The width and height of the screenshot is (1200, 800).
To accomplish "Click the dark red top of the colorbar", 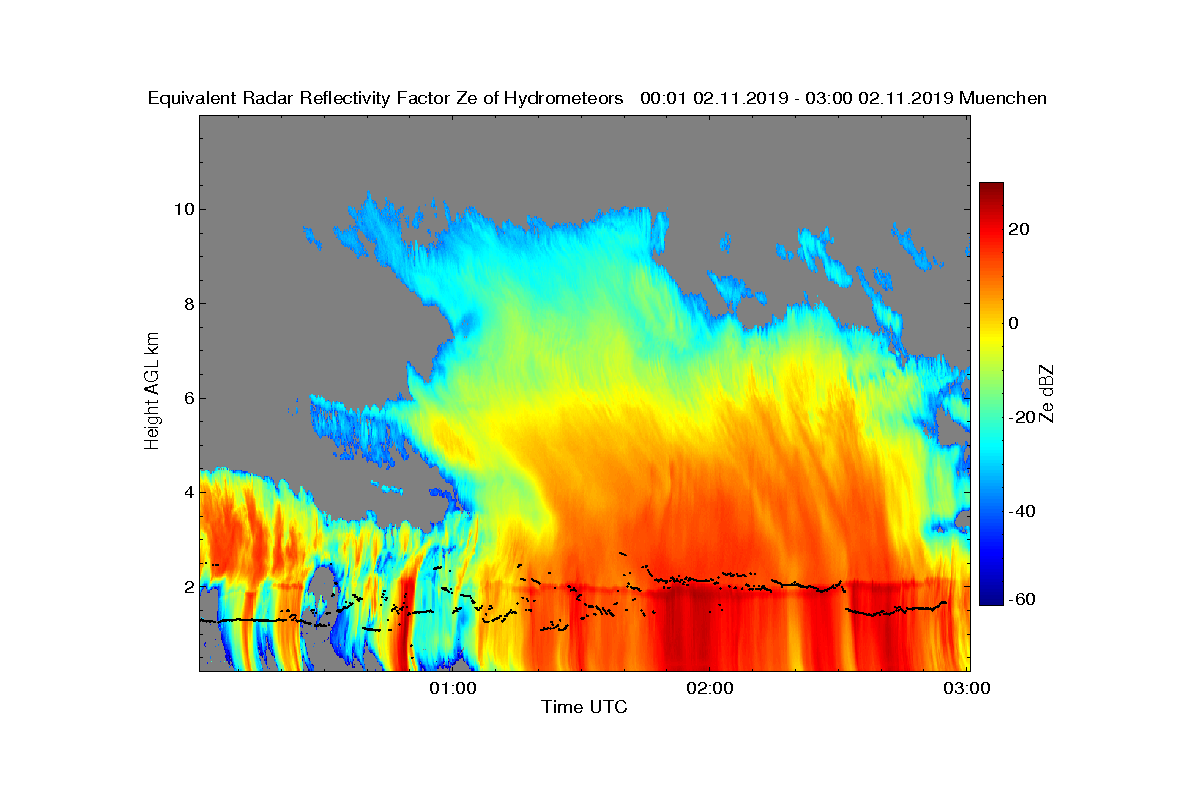I will click(991, 188).
